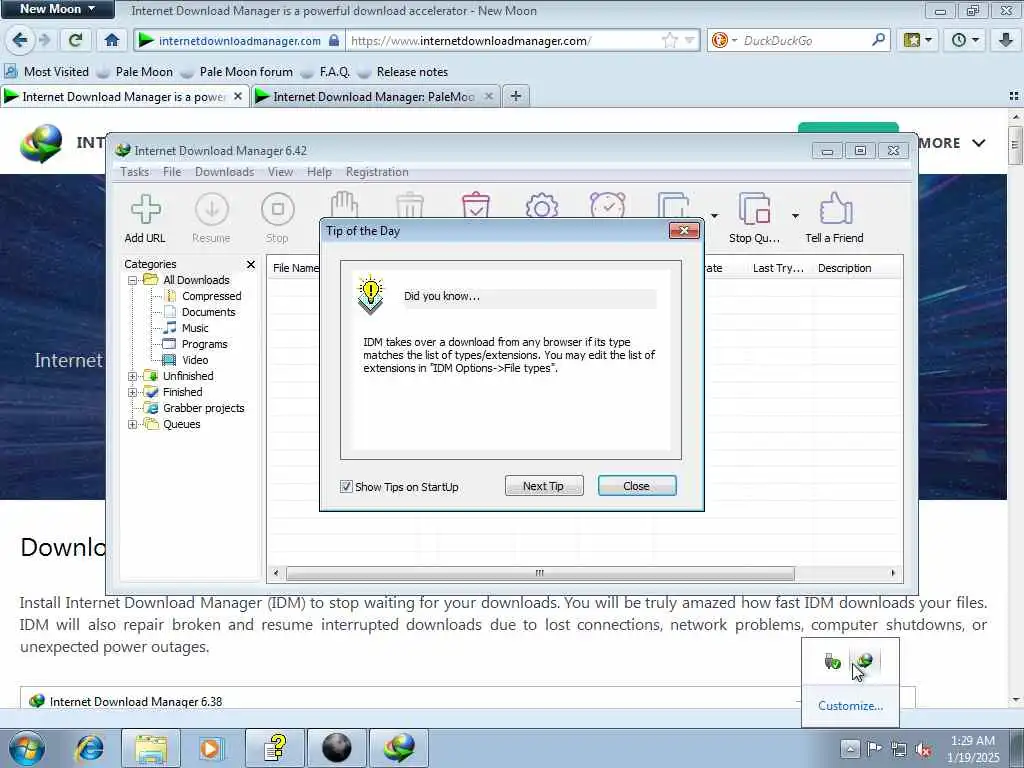Open a new browser tab with plus
Screen dimensions: 1024x768
pos(516,97)
